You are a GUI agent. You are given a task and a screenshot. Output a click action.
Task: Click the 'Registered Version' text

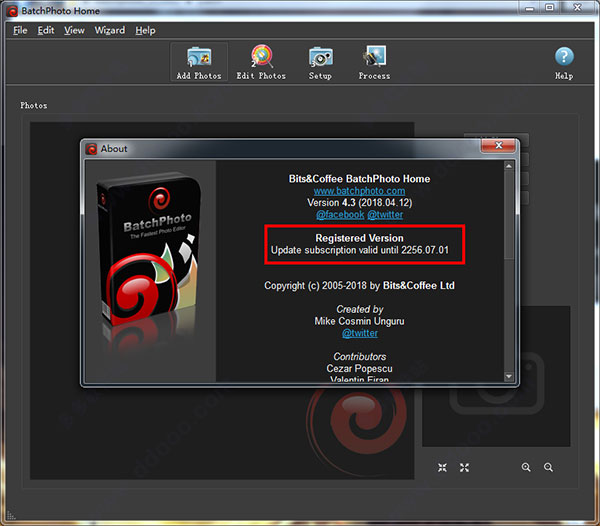point(359,238)
